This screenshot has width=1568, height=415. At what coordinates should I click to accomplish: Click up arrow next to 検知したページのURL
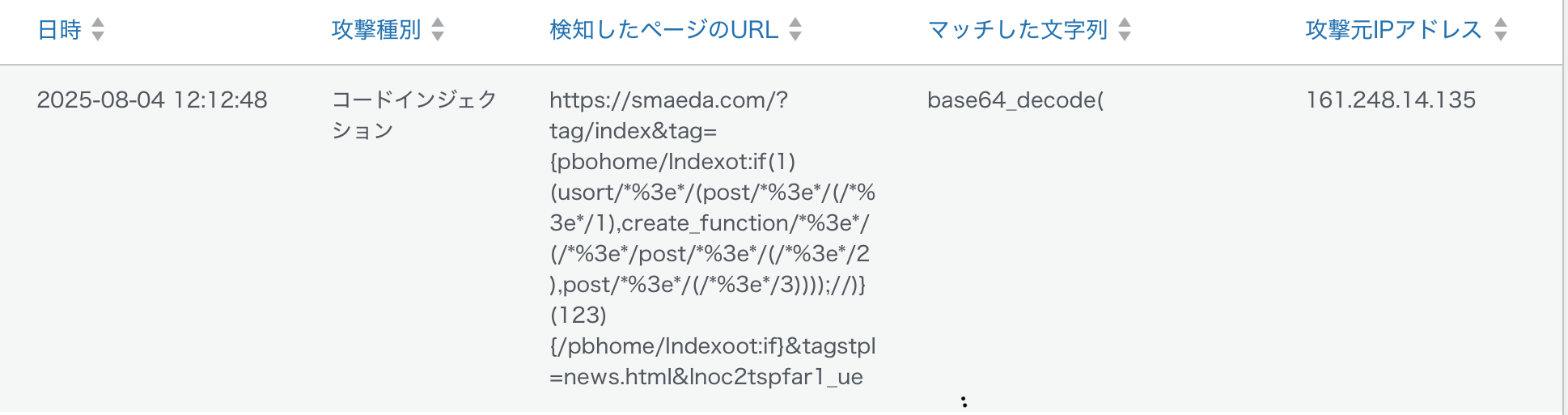pos(795,23)
